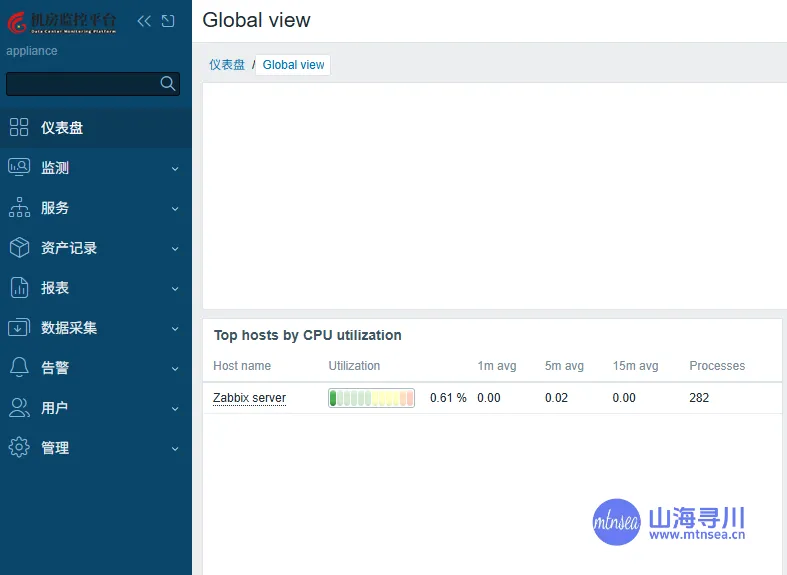Click the dashboard grid icon
Viewport: 787px width, 575px height.
(19, 127)
